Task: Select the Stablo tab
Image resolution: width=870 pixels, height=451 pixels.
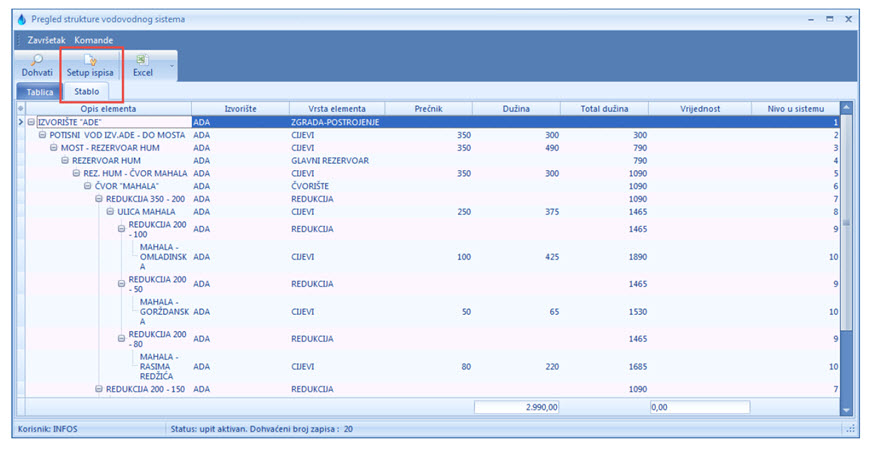Action: point(86,92)
